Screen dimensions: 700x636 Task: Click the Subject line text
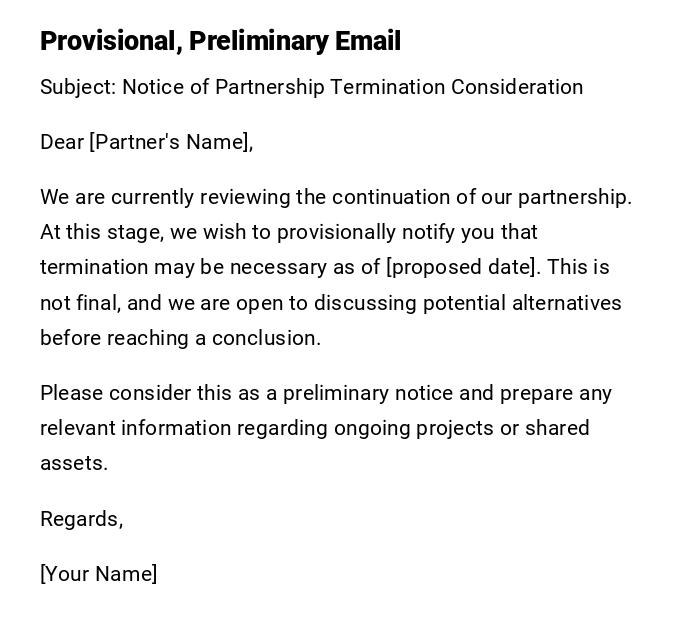311,87
